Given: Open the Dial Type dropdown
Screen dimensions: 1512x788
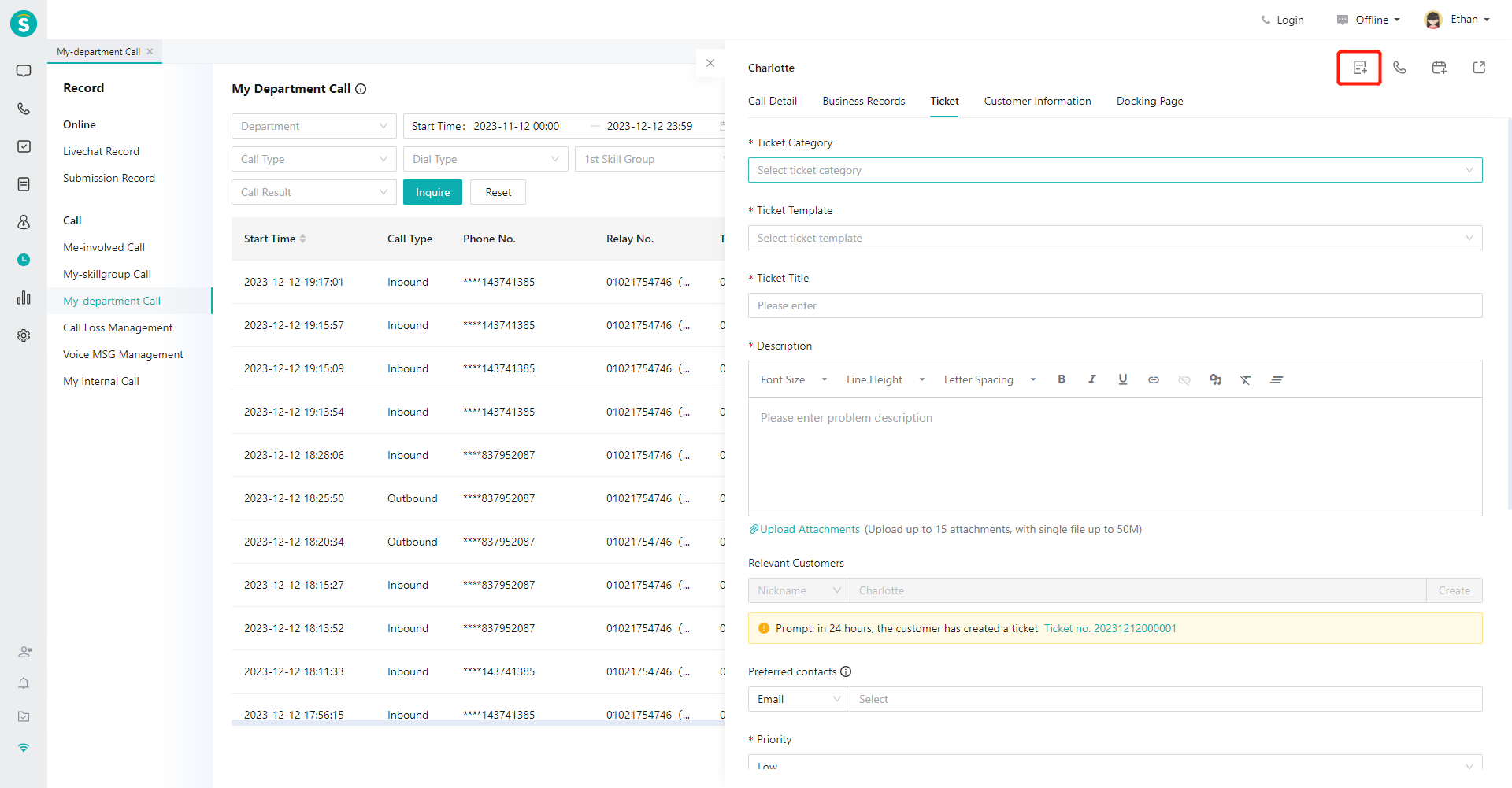Looking at the screenshot, I should tap(486, 159).
